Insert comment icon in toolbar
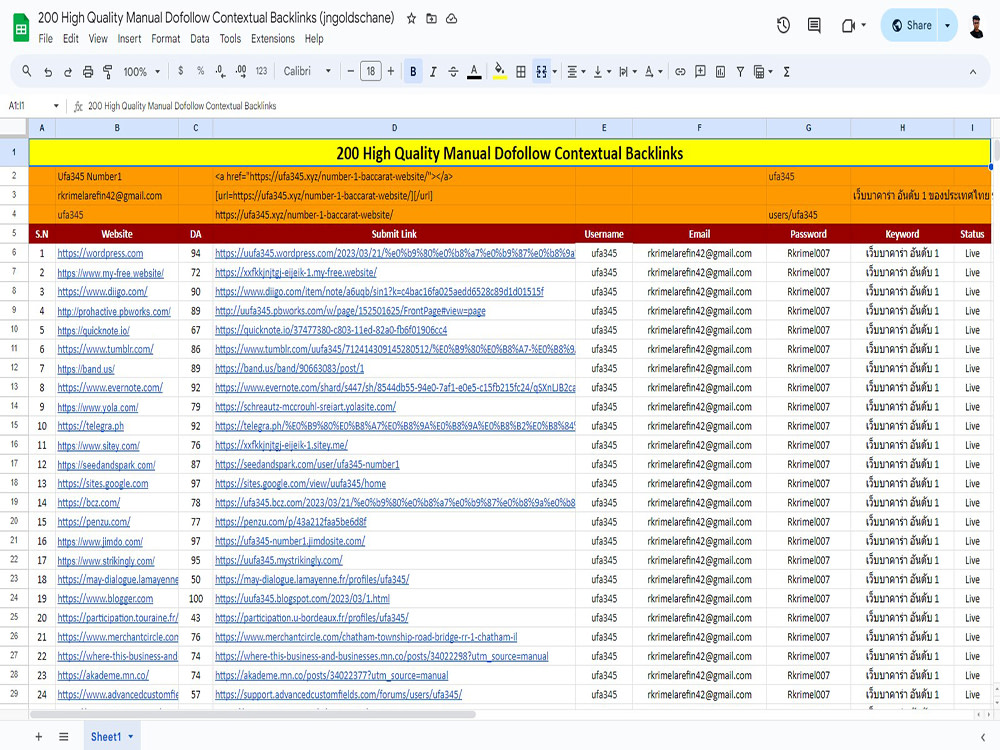 click(x=700, y=72)
